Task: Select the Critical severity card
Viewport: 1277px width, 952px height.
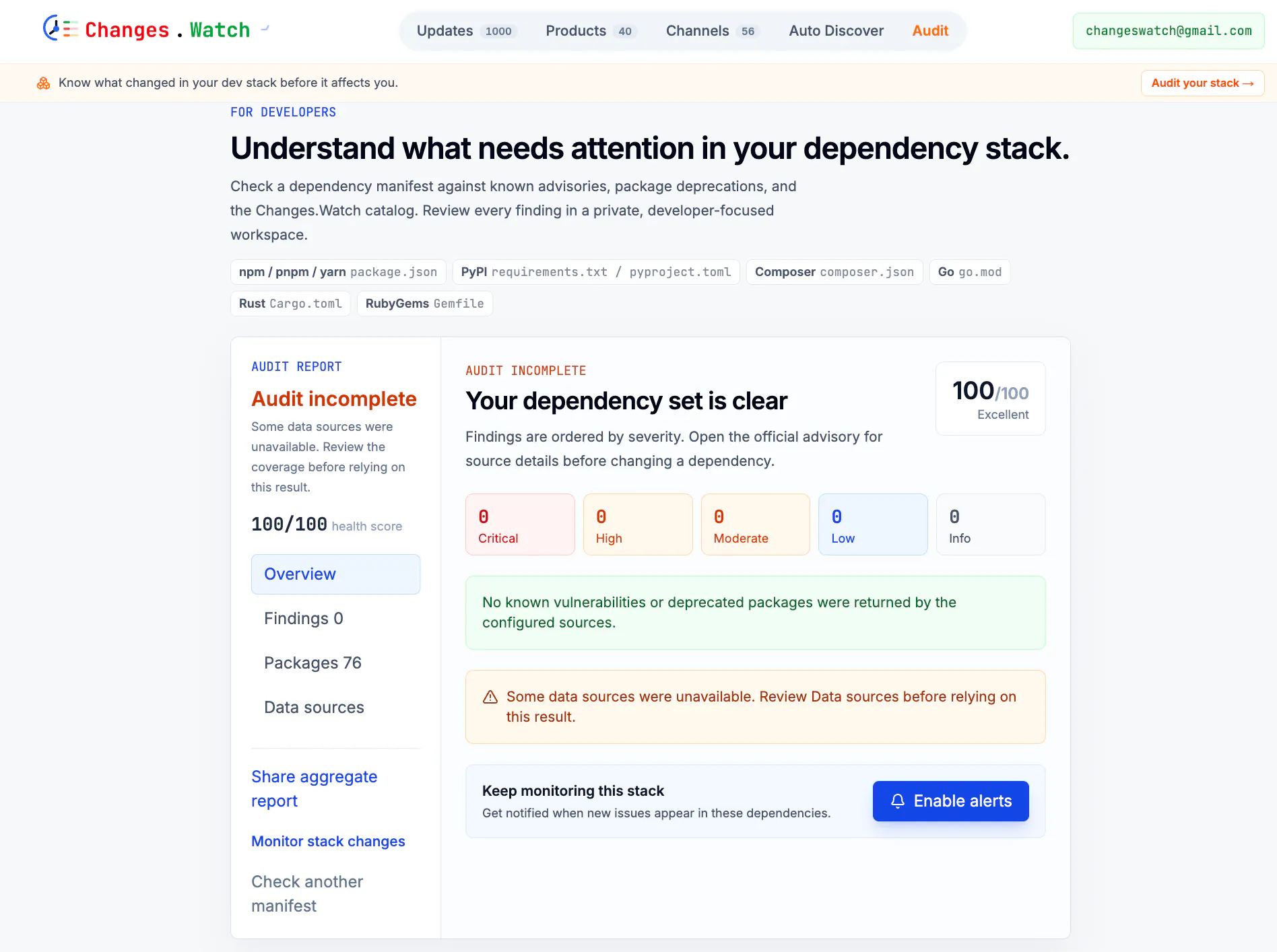Action: click(520, 524)
